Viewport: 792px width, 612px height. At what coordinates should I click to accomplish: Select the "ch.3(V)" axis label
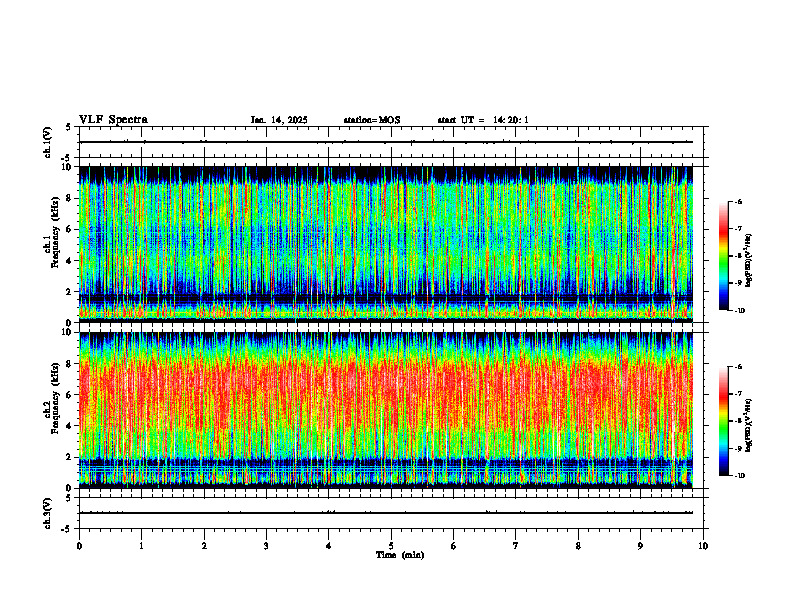coord(47,513)
